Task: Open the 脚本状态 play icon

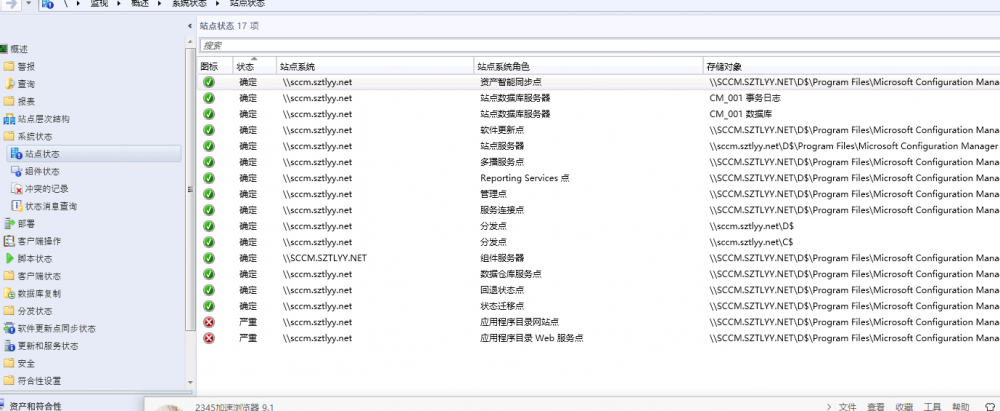Action: click(x=9, y=258)
